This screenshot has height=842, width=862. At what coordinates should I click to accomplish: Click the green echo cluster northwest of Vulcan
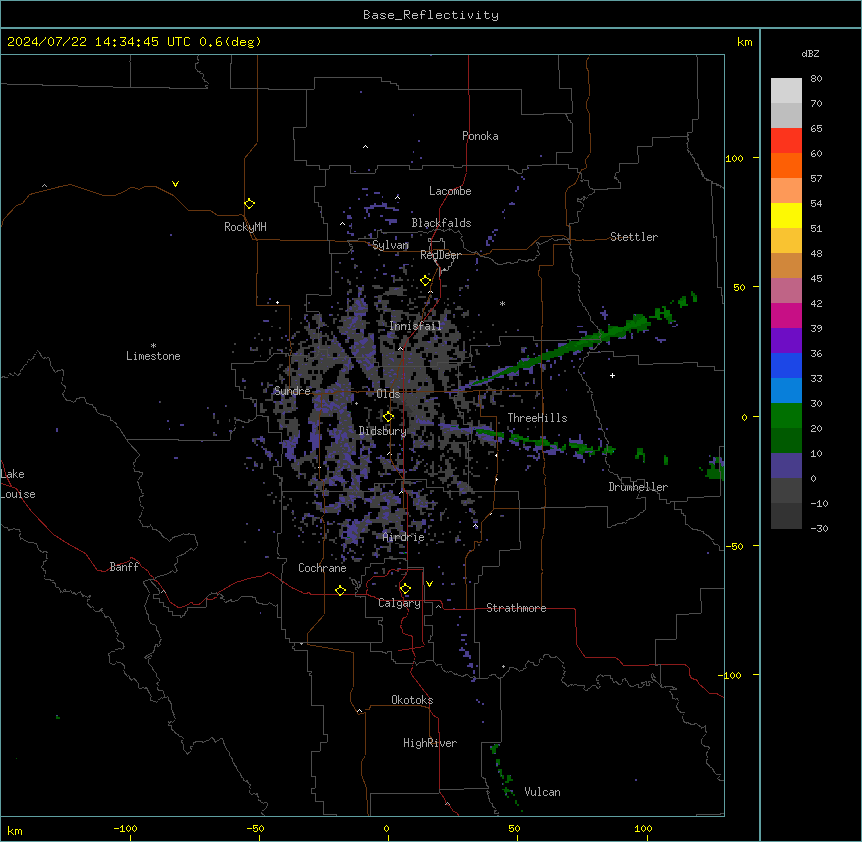tap(505, 775)
